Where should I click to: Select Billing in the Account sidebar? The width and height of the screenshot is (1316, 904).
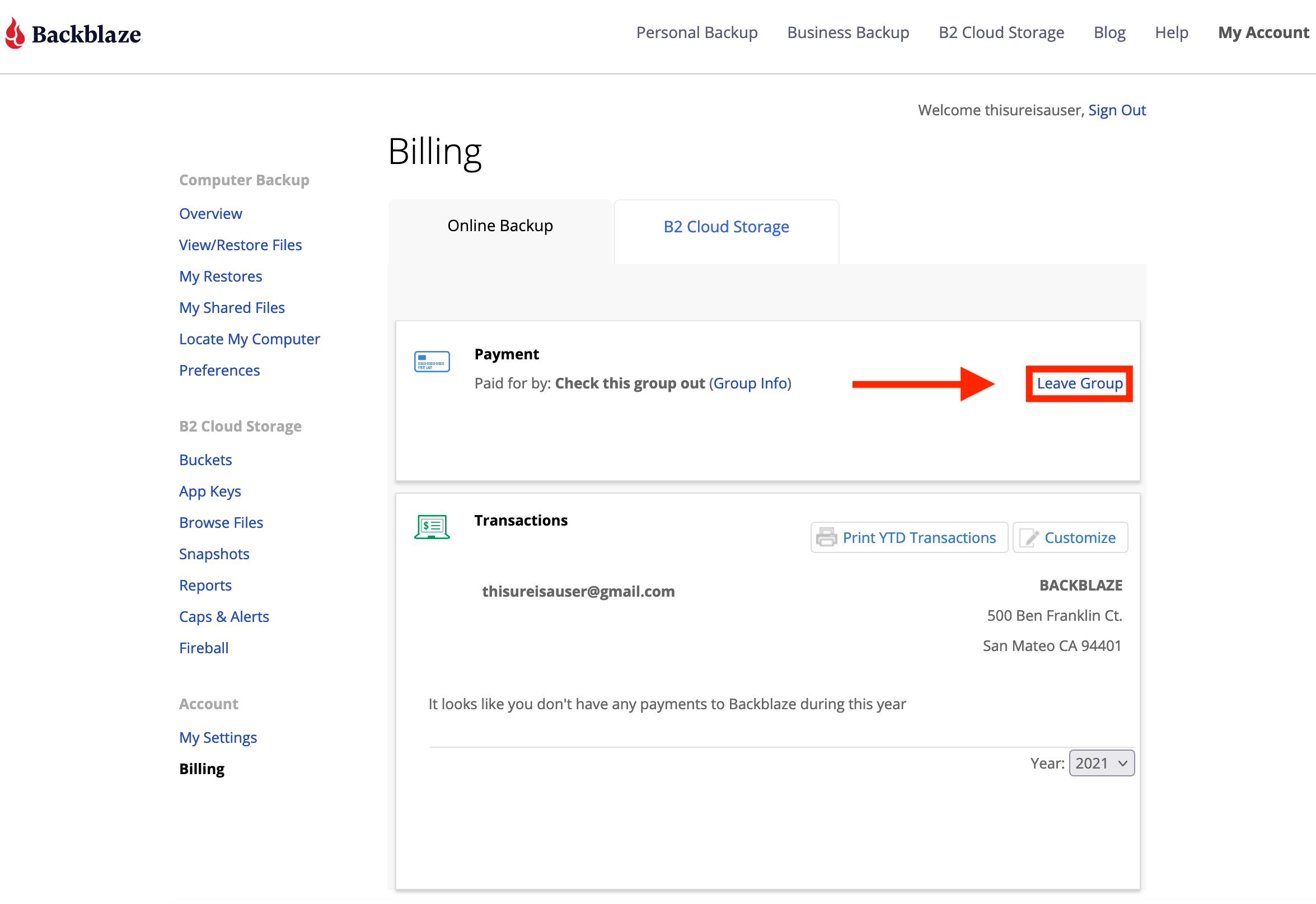click(202, 769)
